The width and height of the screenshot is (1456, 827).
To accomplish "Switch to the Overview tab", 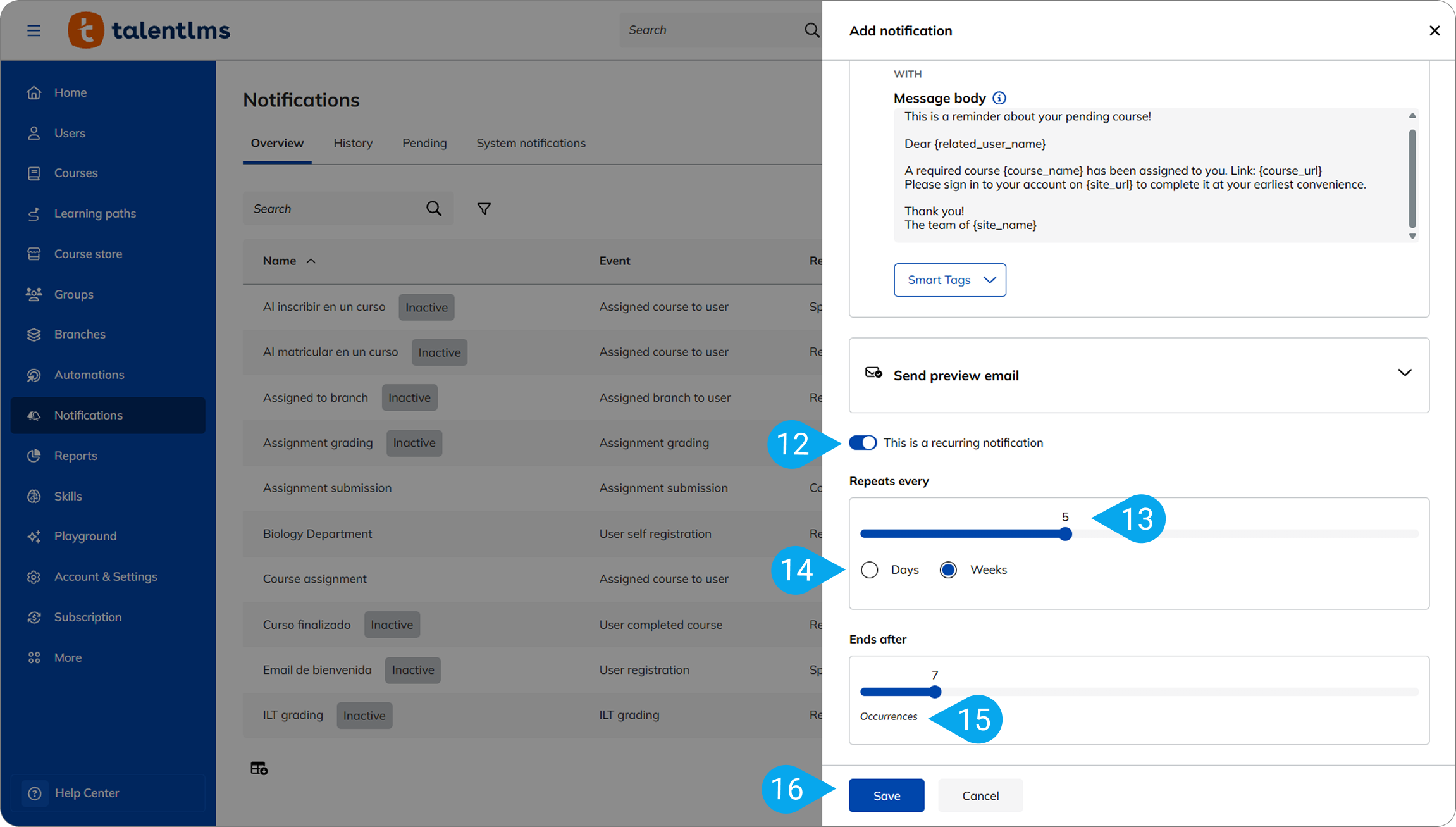I will (x=277, y=143).
